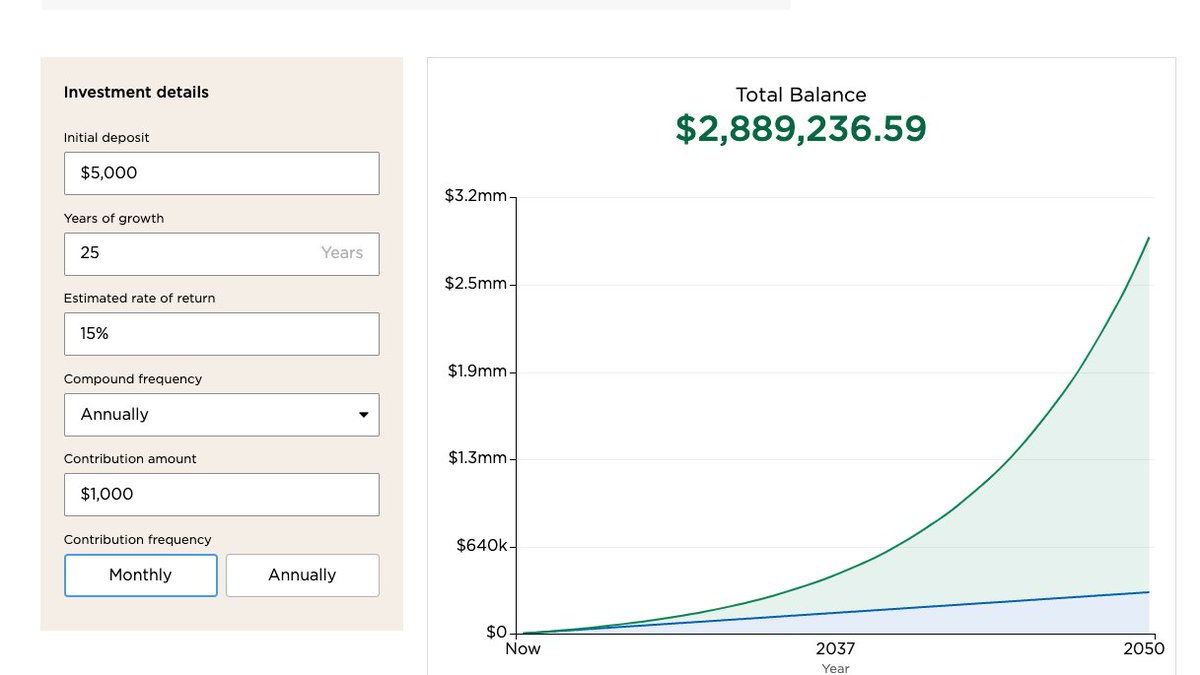Click the Contribution frequency label
This screenshot has width=1200, height=675.
coord(138,540)
